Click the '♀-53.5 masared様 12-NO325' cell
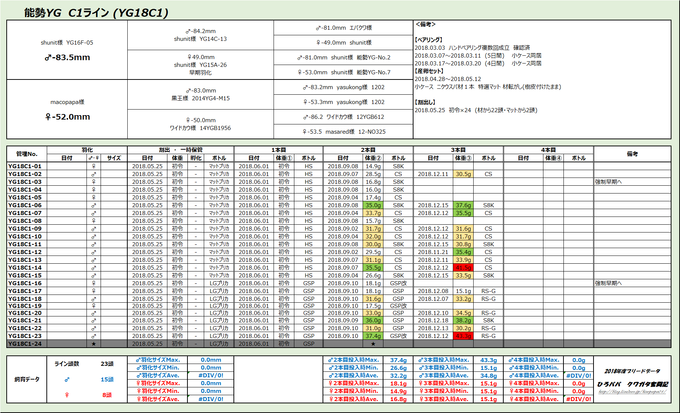Screen dimensions: 680x413 (x=343, y=131)
